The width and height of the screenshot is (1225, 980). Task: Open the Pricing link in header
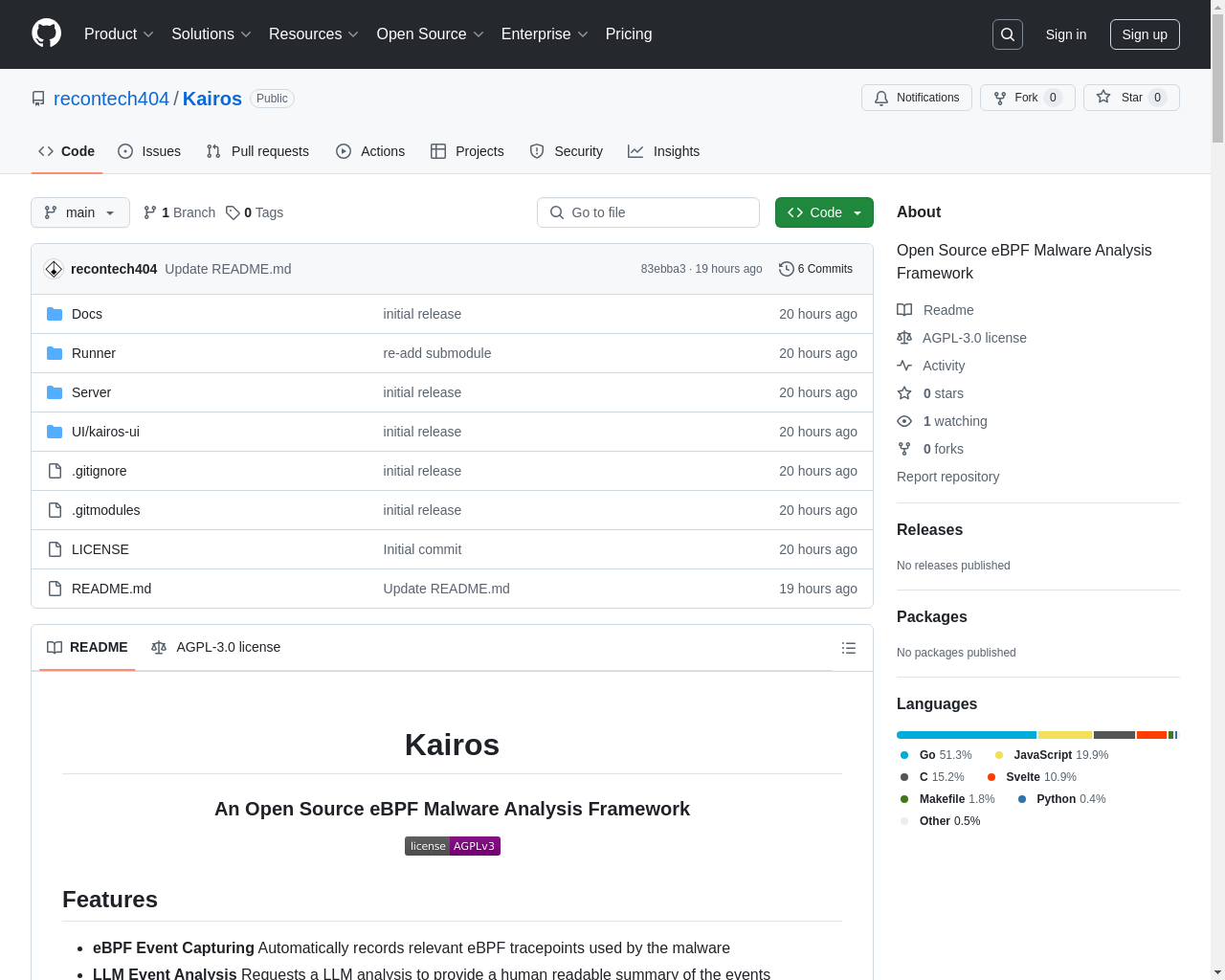click(629, 34)
